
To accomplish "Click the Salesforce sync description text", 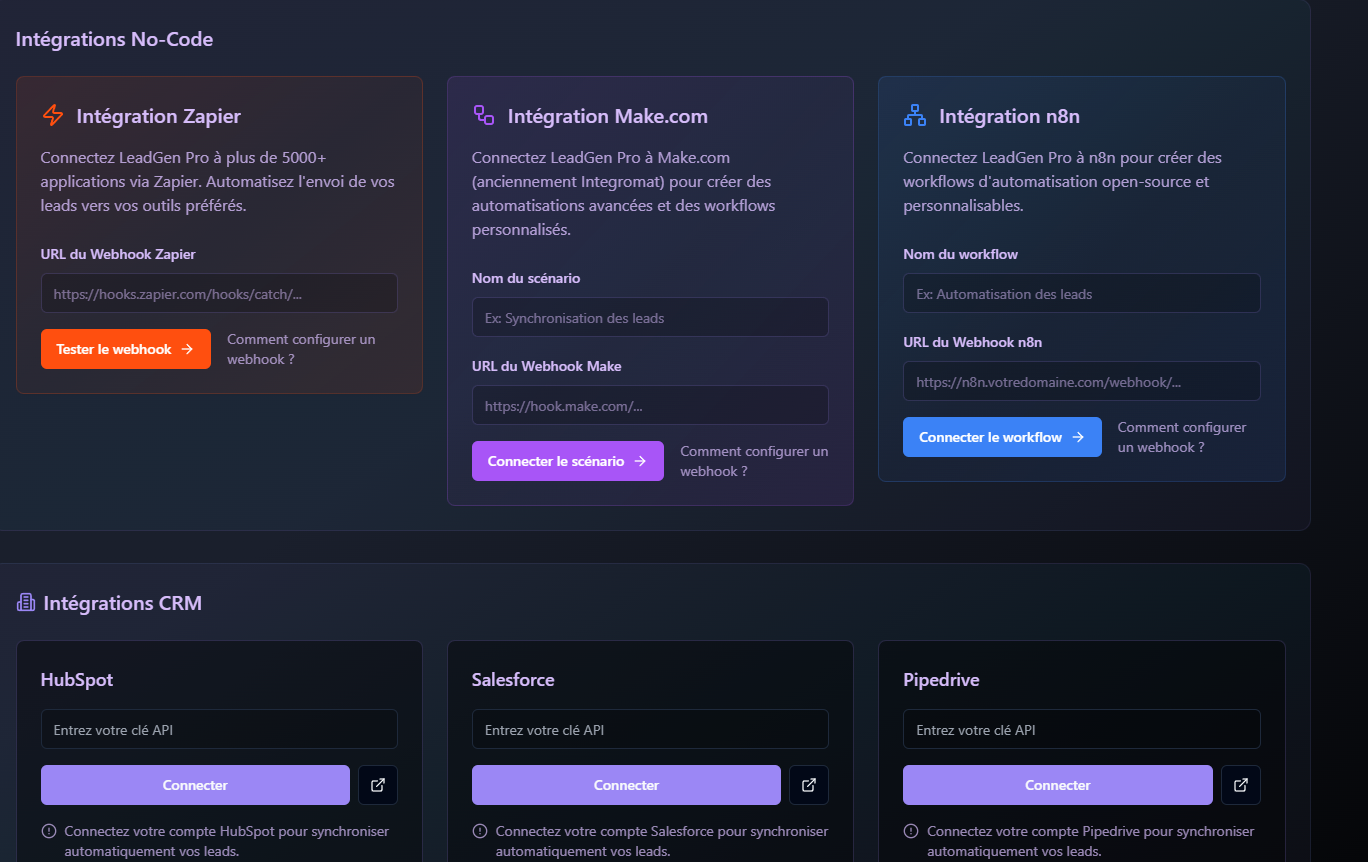I will (662, 841).
